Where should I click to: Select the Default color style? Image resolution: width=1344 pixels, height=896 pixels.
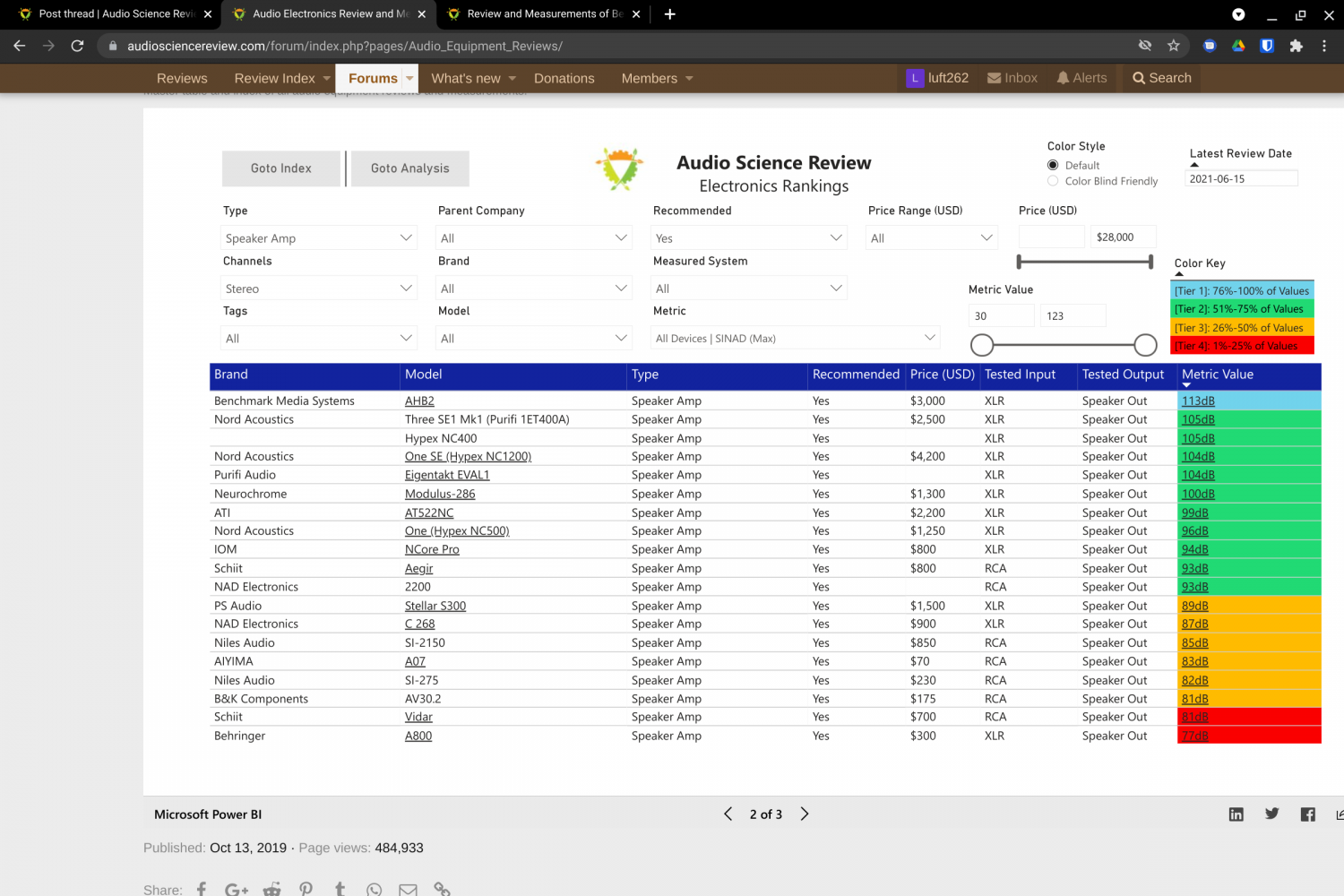tap(1053, 165)
